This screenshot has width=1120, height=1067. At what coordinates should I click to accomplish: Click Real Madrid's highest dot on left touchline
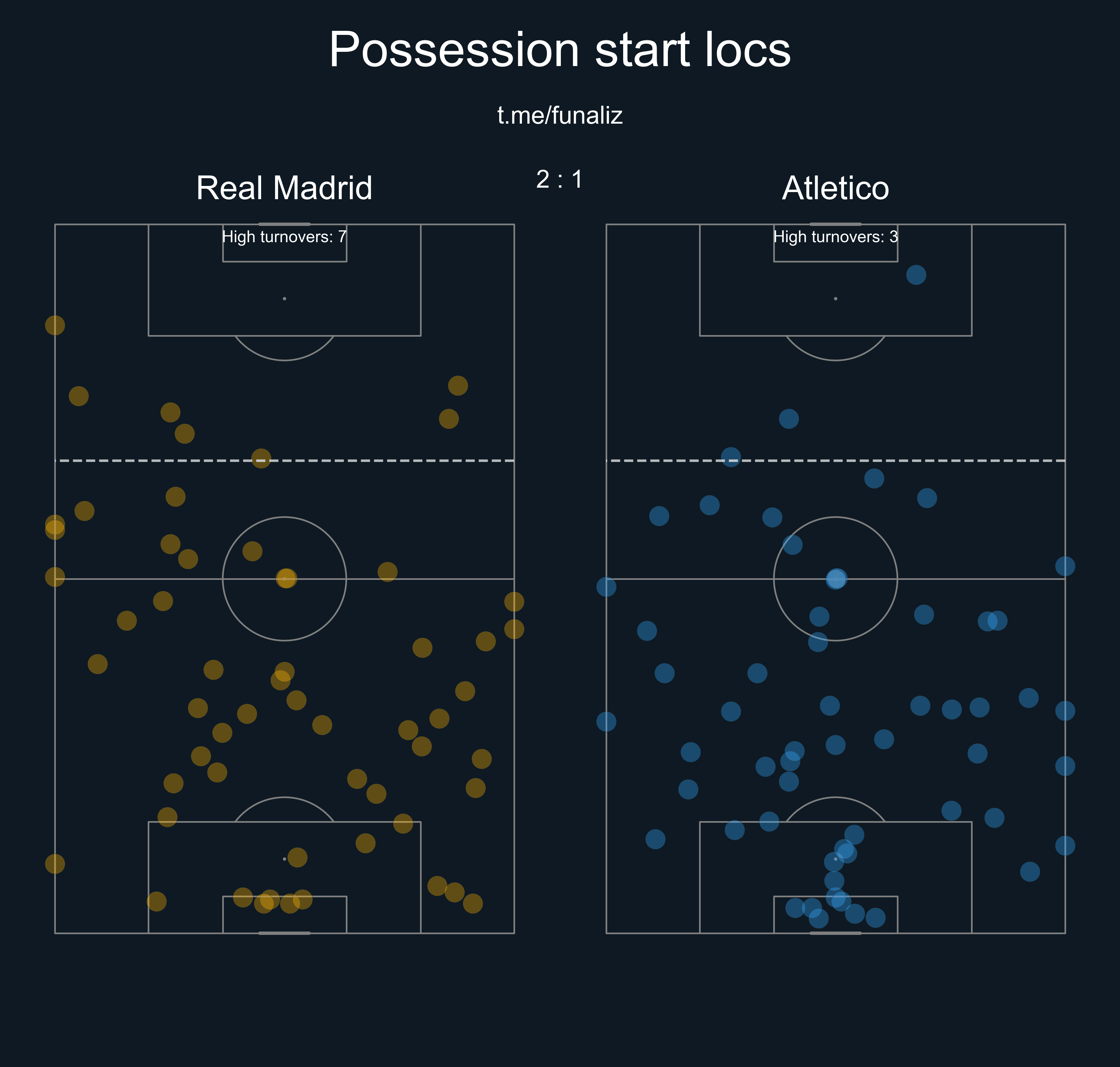coord(55,325)
